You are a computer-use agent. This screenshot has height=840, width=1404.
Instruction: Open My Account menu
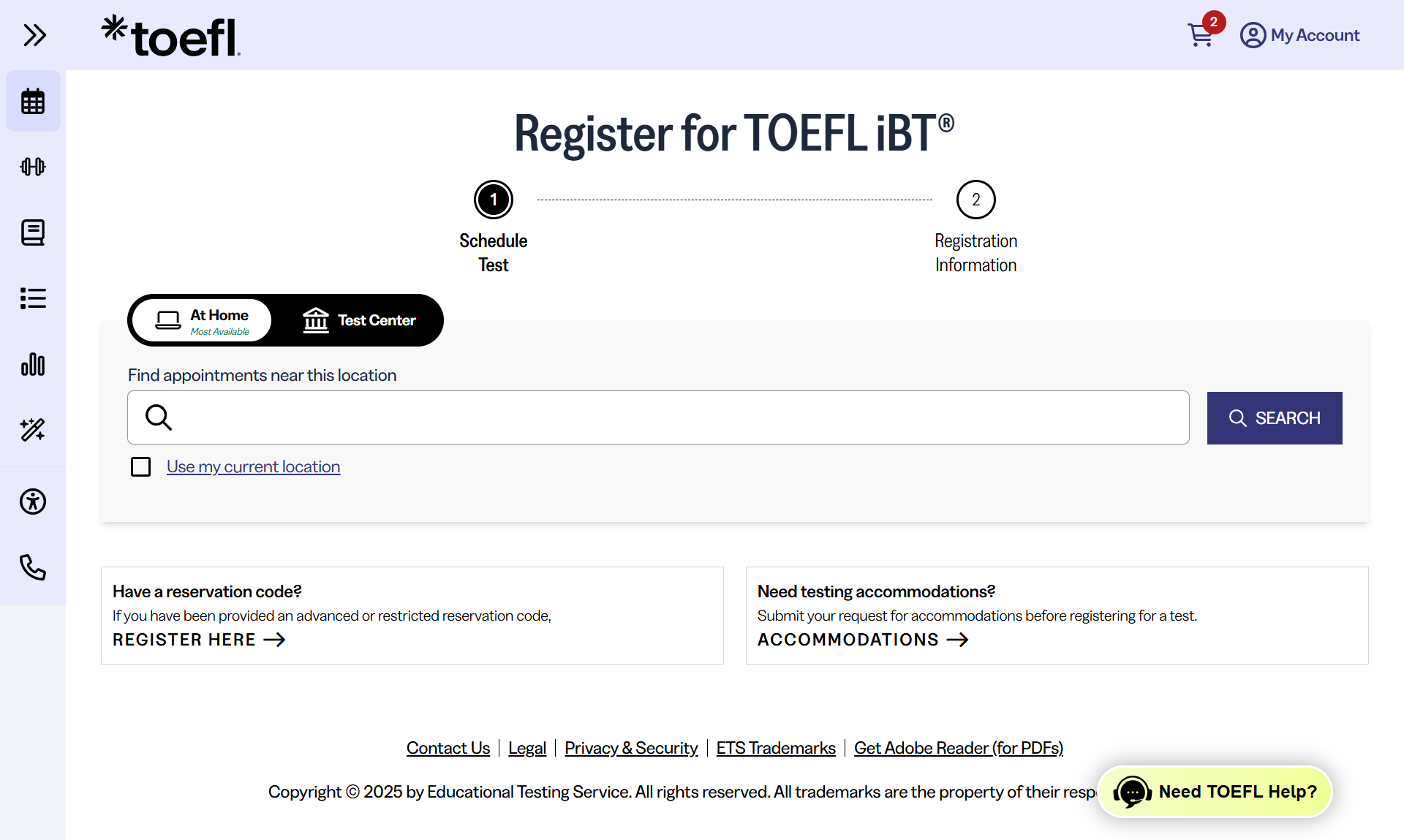[x=1300, y=35]
